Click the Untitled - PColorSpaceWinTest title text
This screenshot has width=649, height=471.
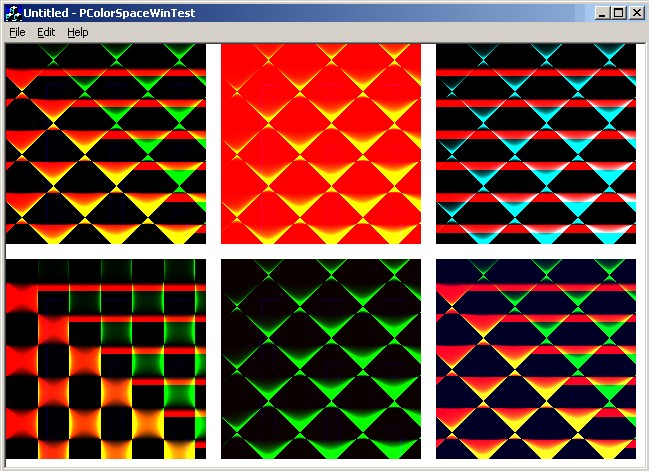click(x=109, y=13)
